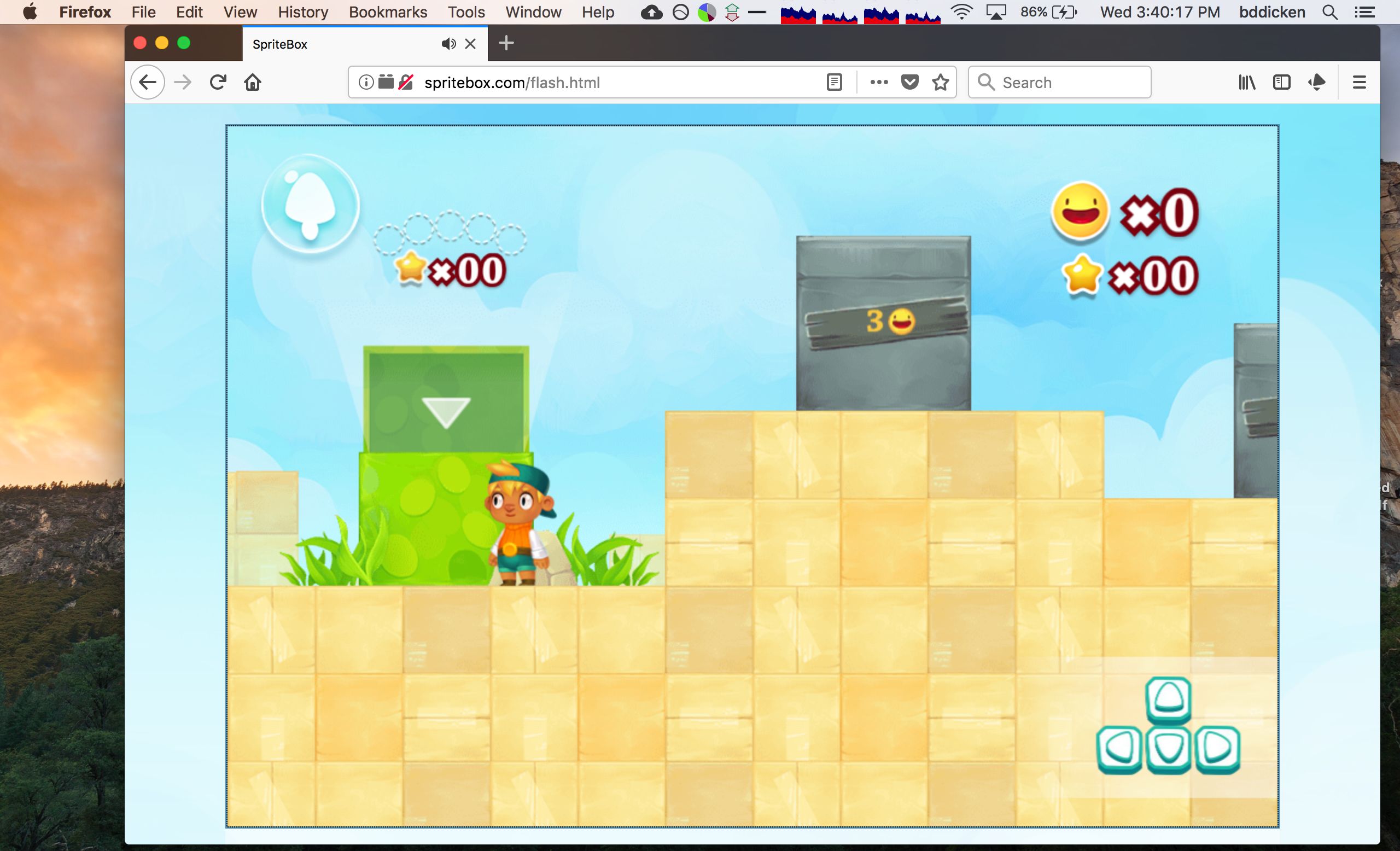Open the Apple menu
This screenshot has height=851, width=1400.
[x=30, y=11]
